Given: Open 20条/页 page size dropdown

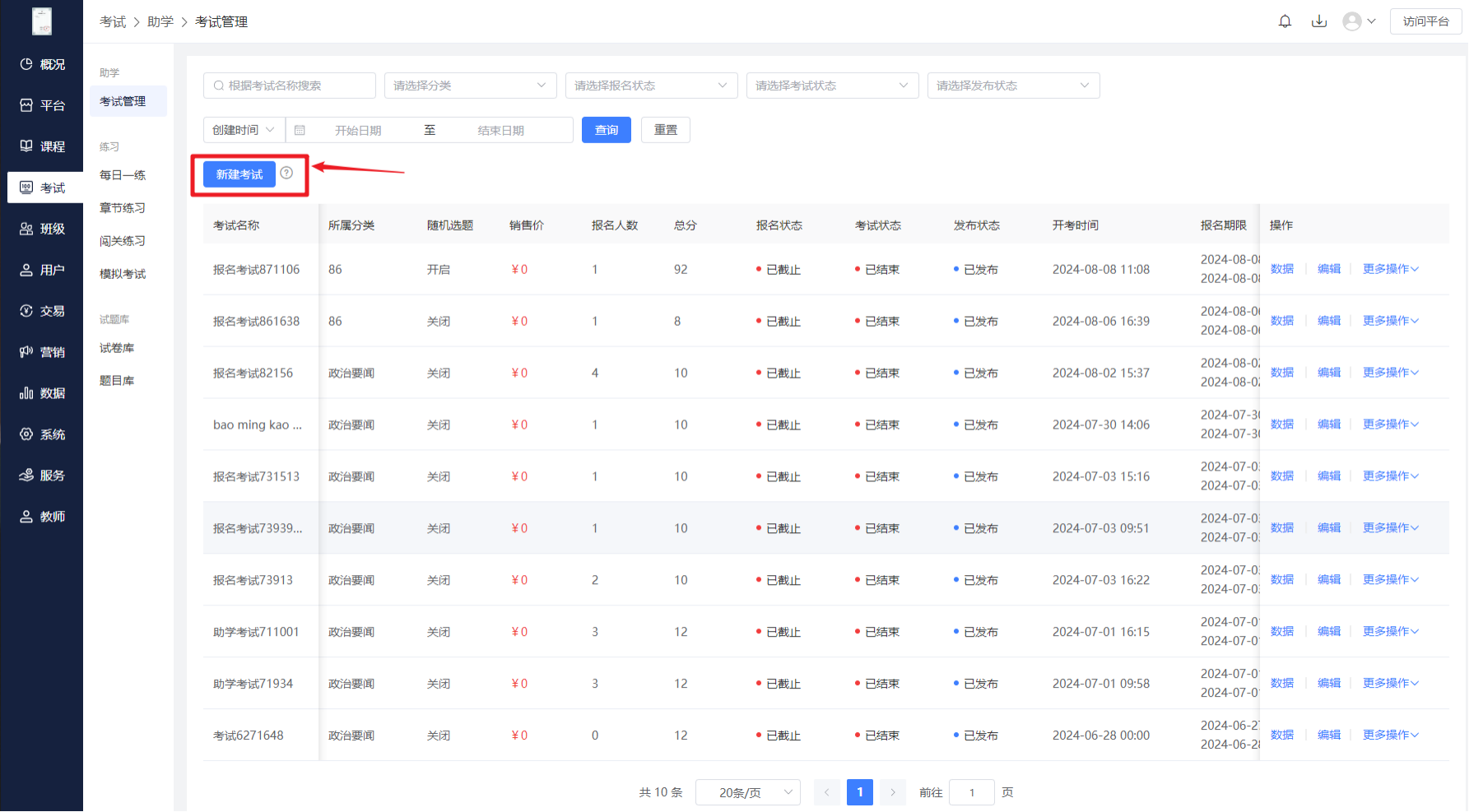Looking at the screenshot, I should pos(748,792).
